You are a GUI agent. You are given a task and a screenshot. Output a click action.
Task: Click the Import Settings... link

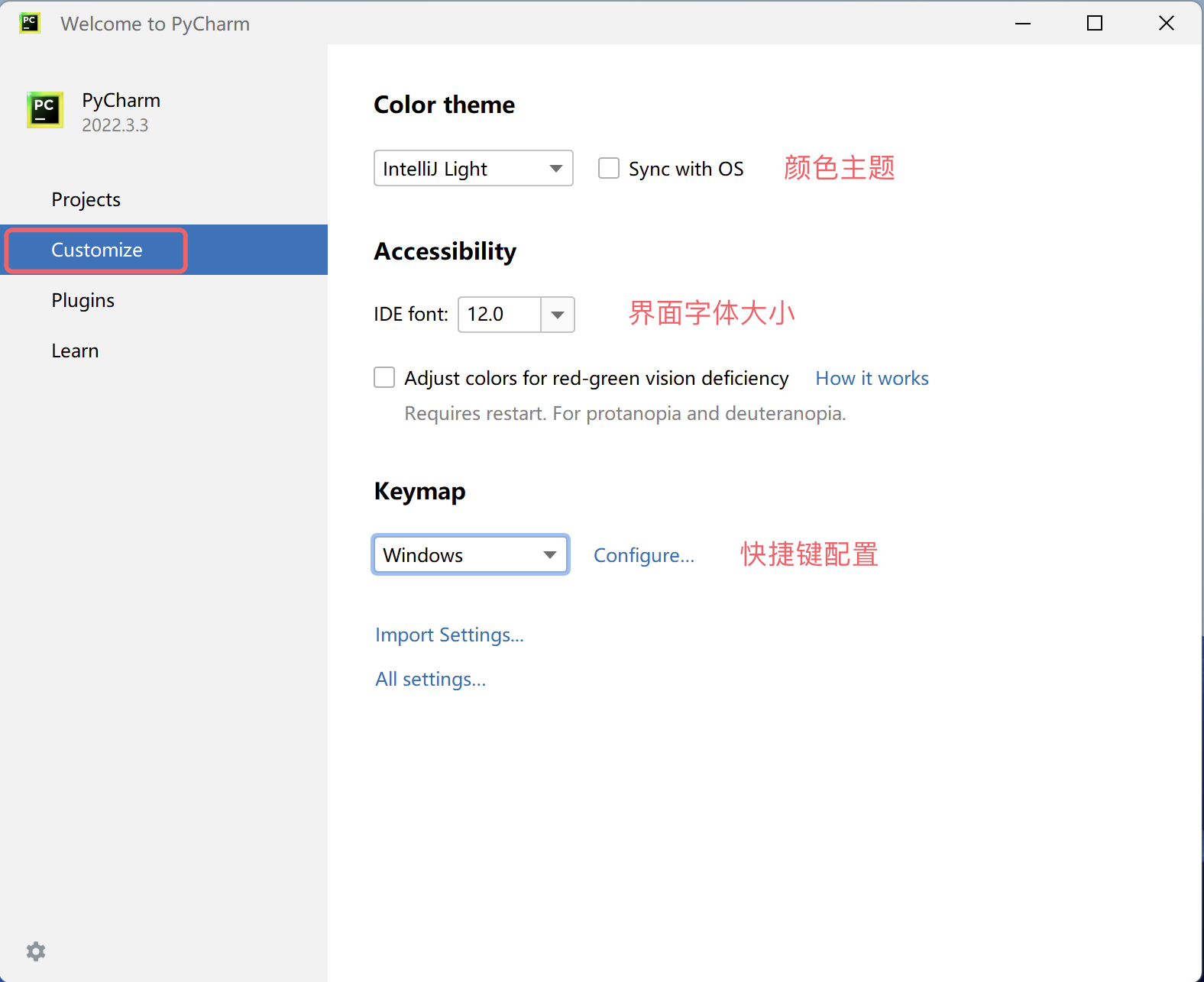pyautogui.click(x=449, y=635)
